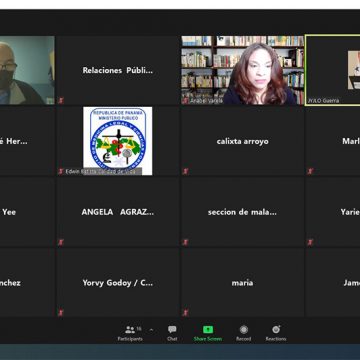Select the Yorvy Godoy participant tile
Viewport: 360px width, 360px height.
coord(118,283)
